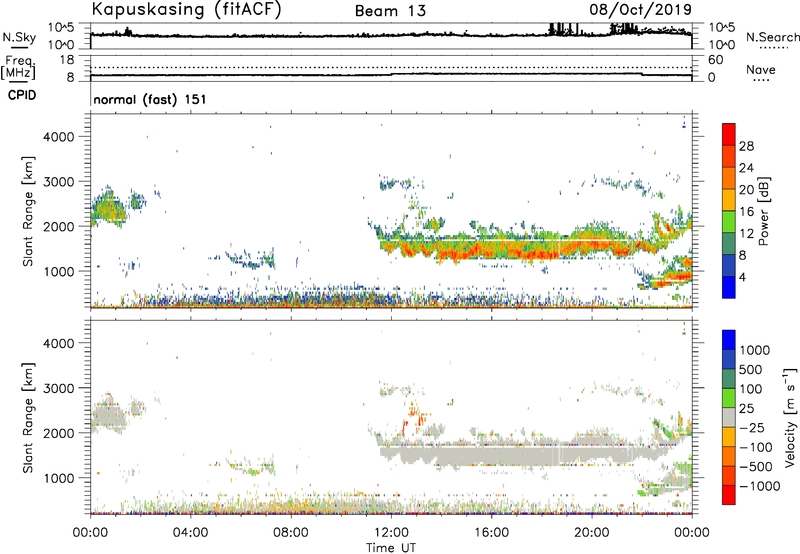Image resolution: width=800 pixels, height=554 pixels.
Task: Select the 24 label on Power colorbar
Action: [746, 168]
